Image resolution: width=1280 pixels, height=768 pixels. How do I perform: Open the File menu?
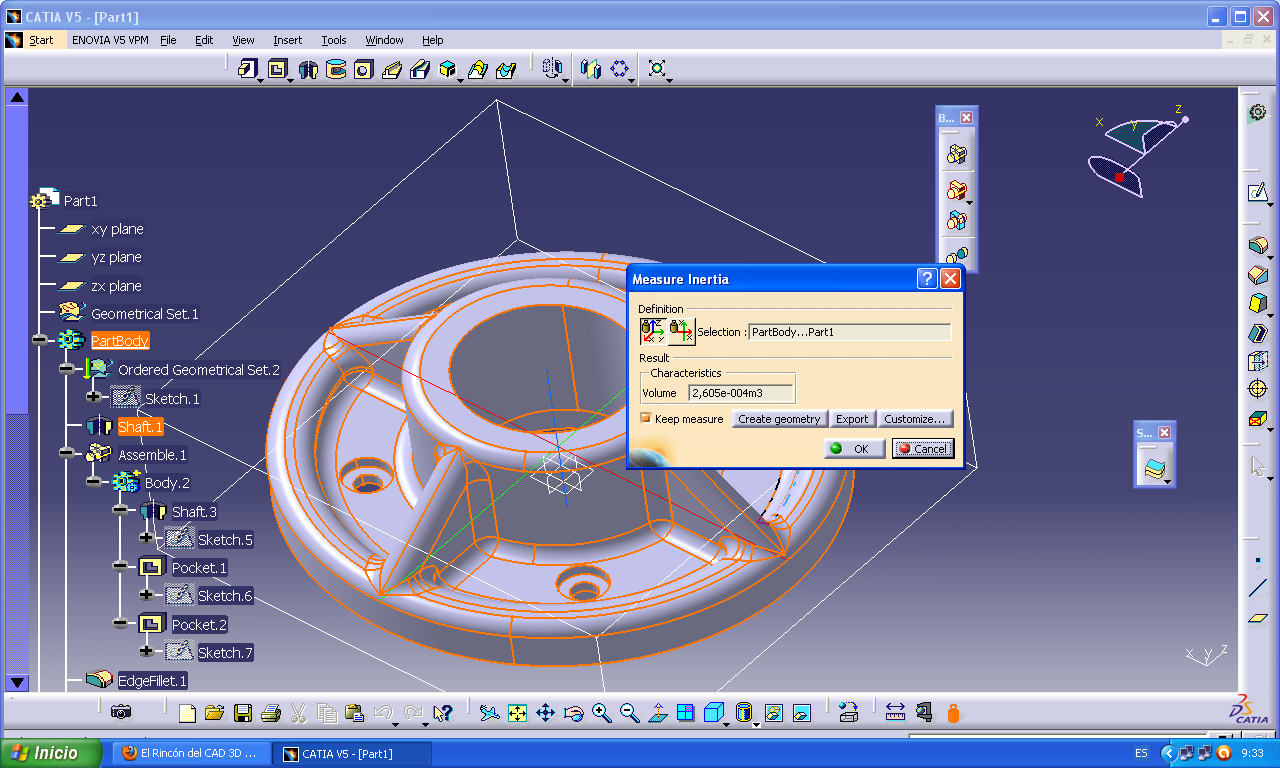click(x=168, y=40)
